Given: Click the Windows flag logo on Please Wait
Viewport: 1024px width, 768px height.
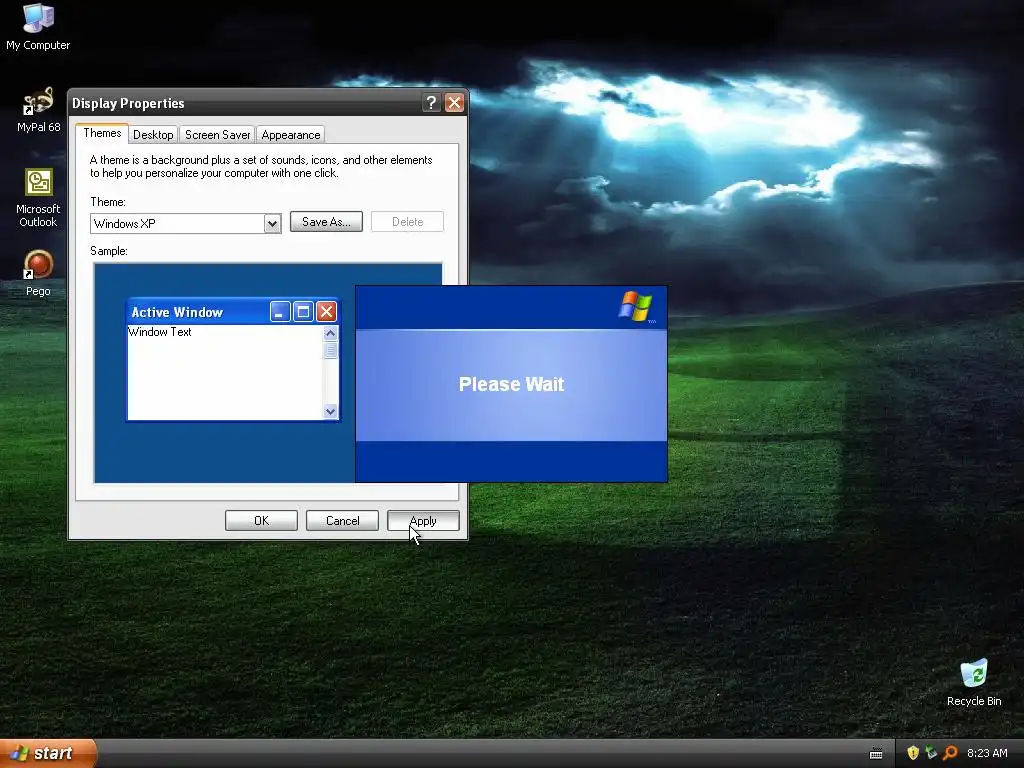Looking at the screenshot, I should [x=636, y=306].
